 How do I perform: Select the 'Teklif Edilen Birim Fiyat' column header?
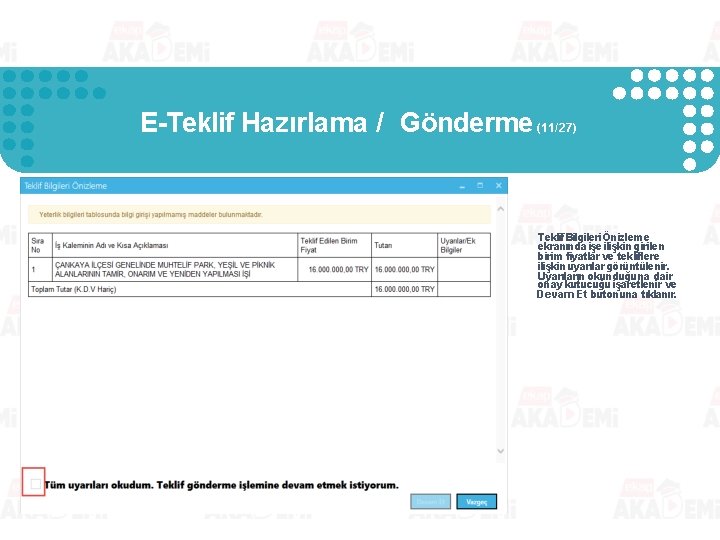pos(334,245)
